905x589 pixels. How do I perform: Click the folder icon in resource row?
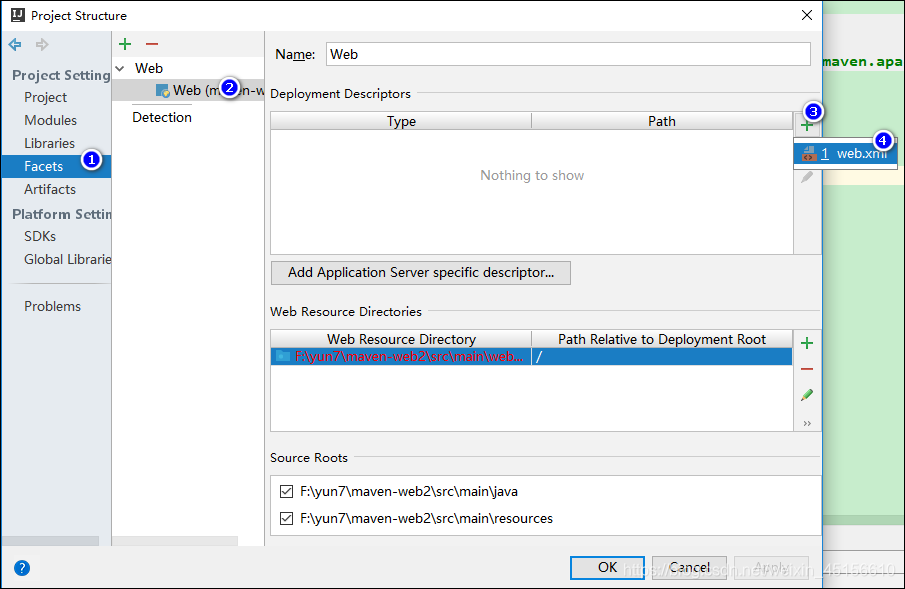point(282,356)
